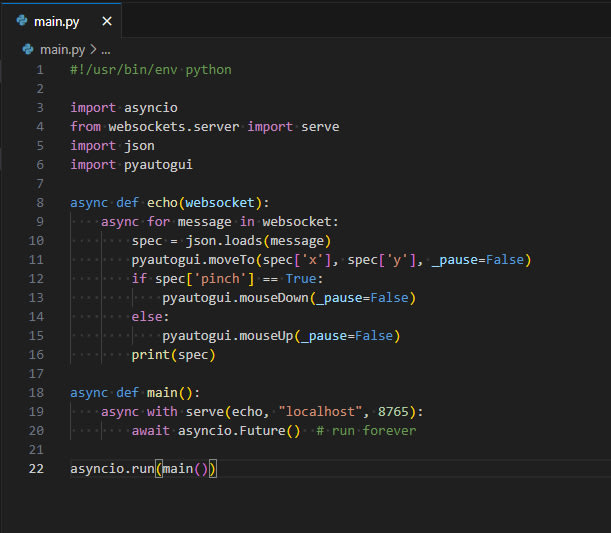This screenshot has height=533, width=611.
Task: Click the Python icon in the main.py tab
Action: [x=22, y=20]
